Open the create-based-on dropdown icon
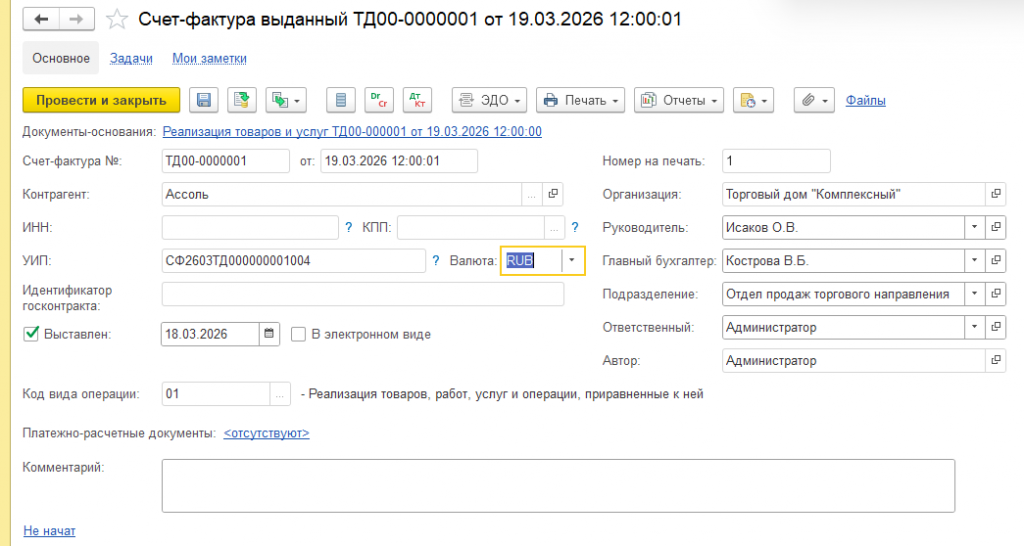This screenshot has height=546, width=1024. click(286, 100)
